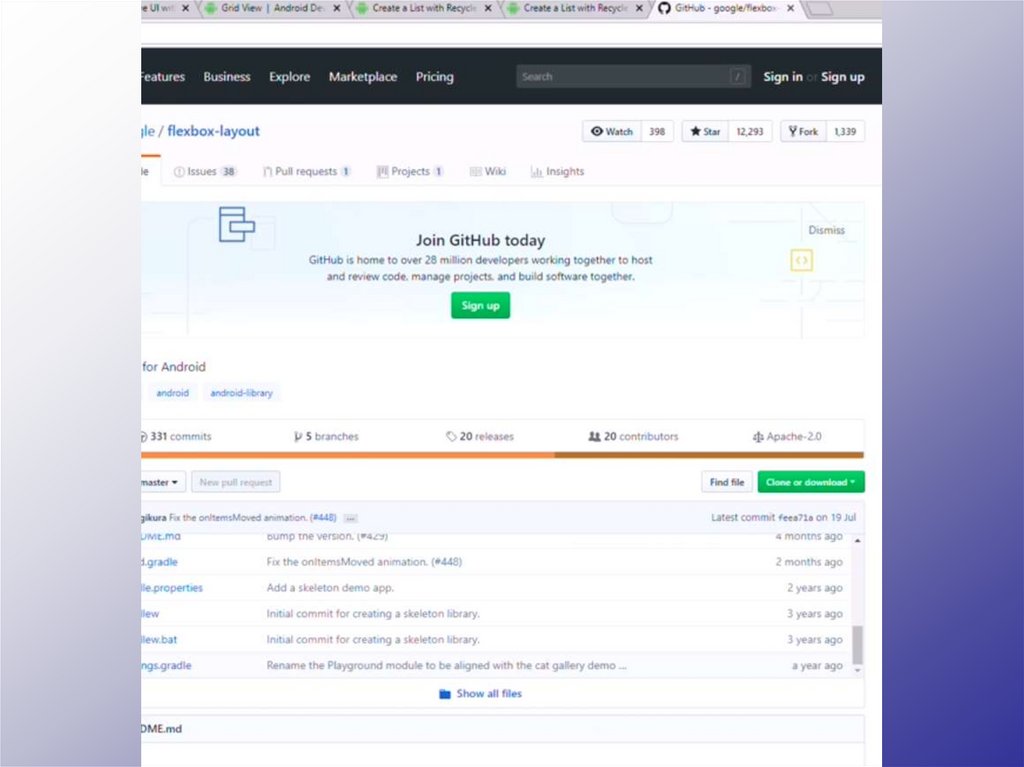The image size is (1024, 767).
Task: Open the 12,293 stargazers count
Action: (x=750, y=131)
